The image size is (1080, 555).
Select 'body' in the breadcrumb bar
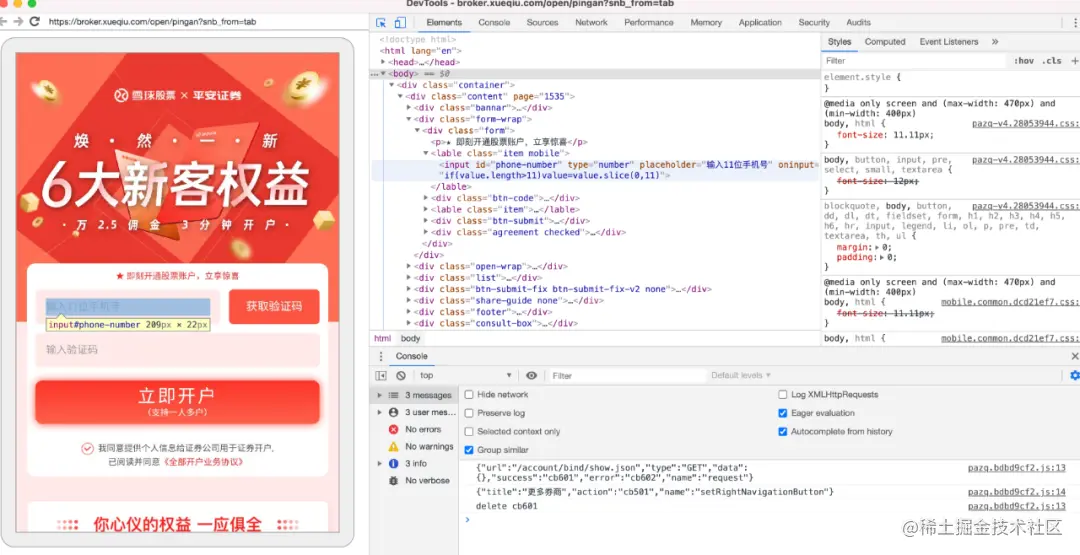click(x=411, y=339)
